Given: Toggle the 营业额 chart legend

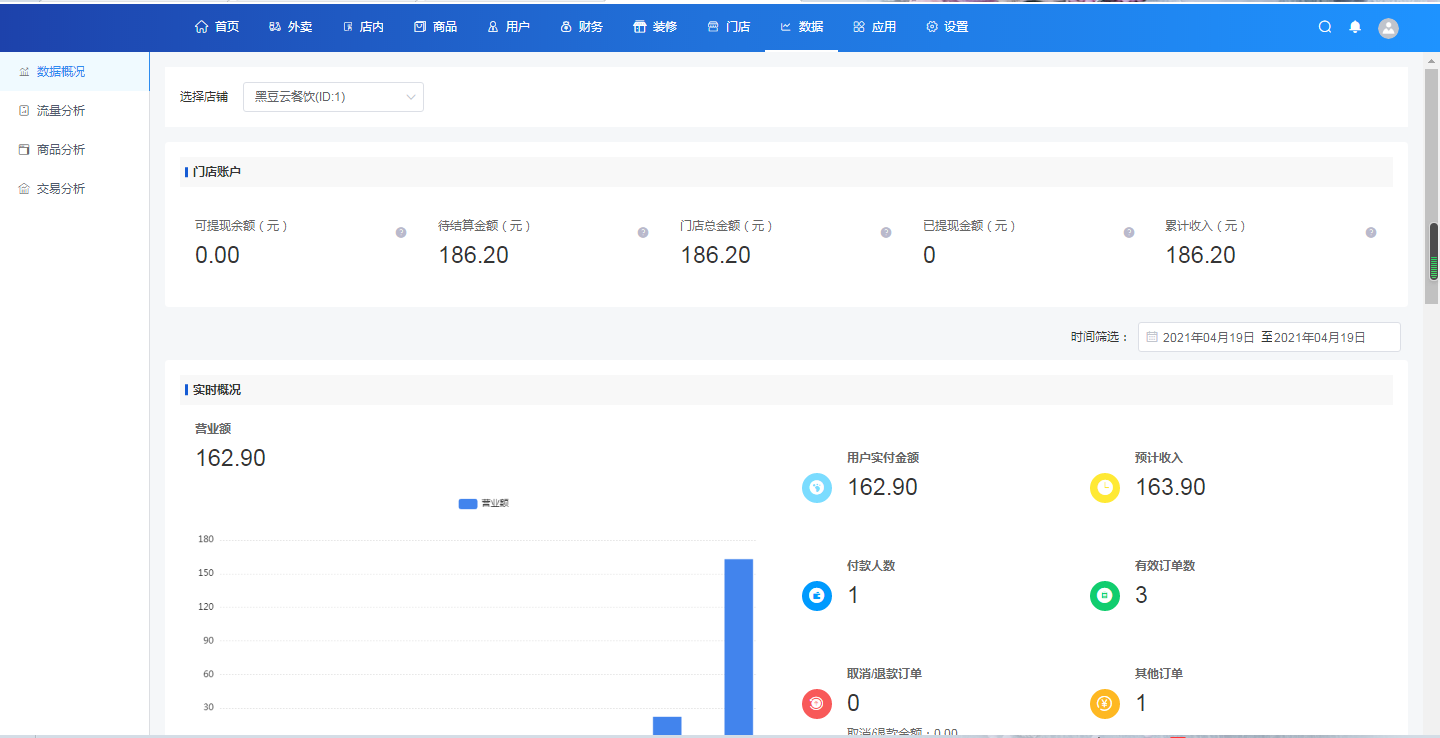Looking at the screenshot, I should coord(484,504).
